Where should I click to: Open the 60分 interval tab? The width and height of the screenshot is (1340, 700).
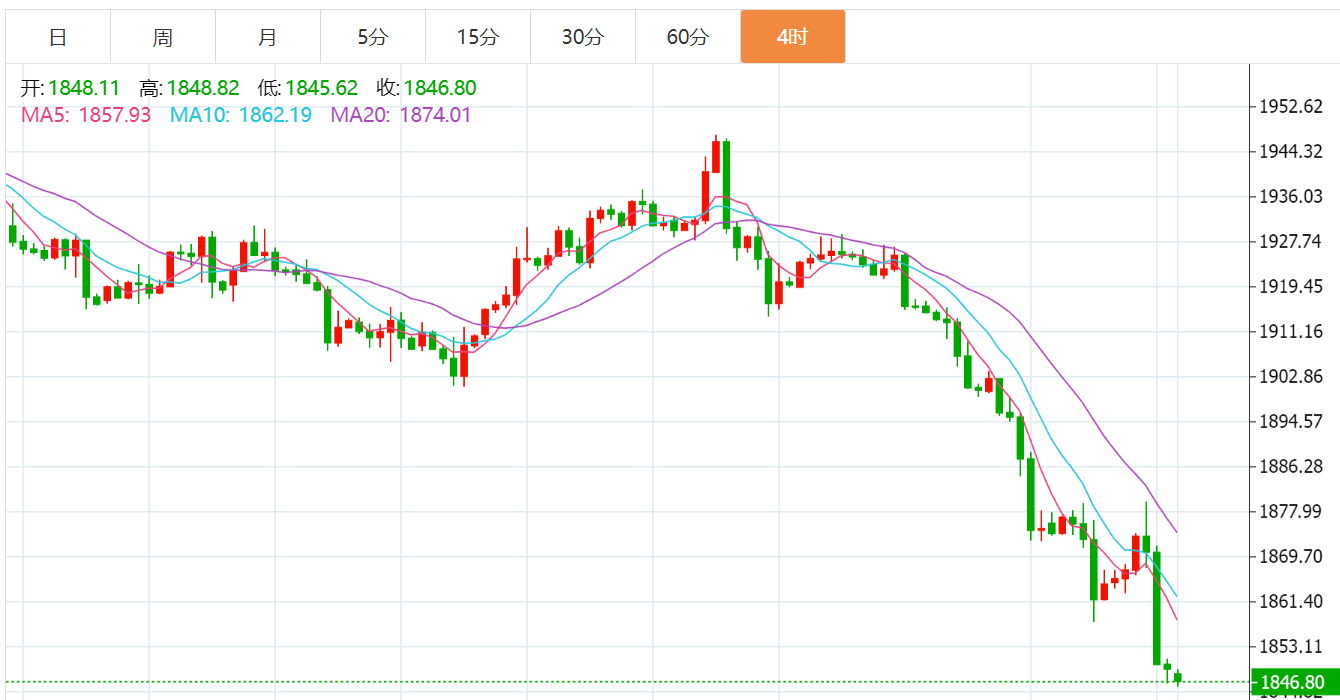coord(687,37)
